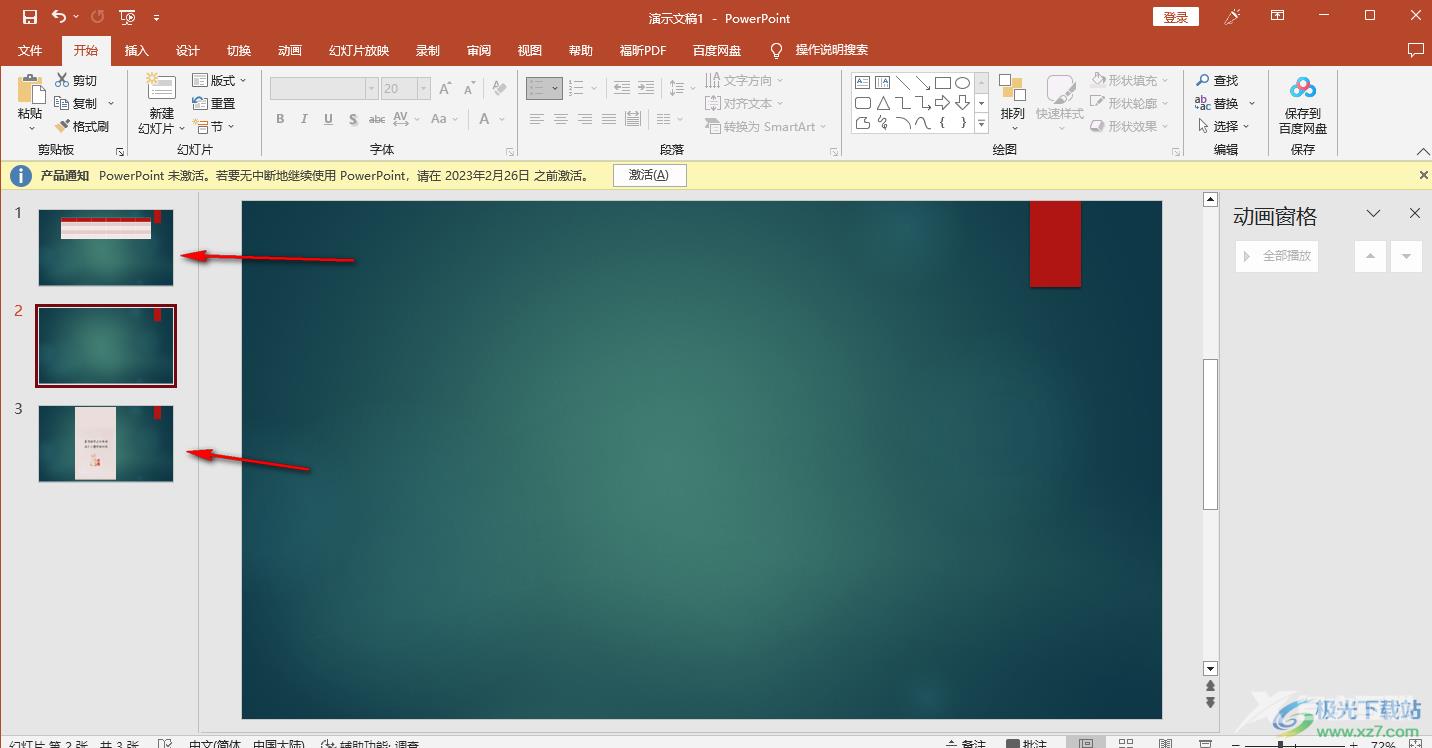Select slide 3 thumbnail
1432x748 pixels.
106,443
